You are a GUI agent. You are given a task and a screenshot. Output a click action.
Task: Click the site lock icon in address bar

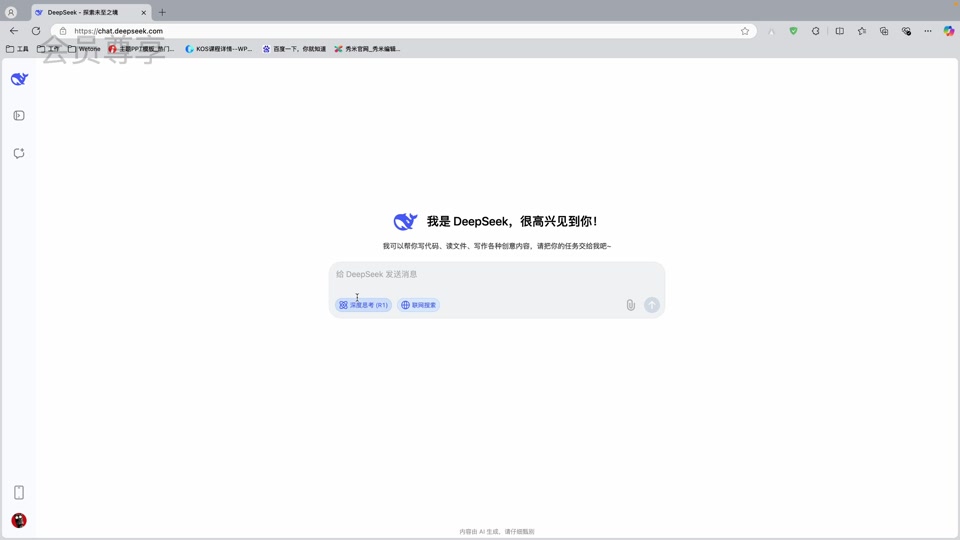[x=63, y=31]
